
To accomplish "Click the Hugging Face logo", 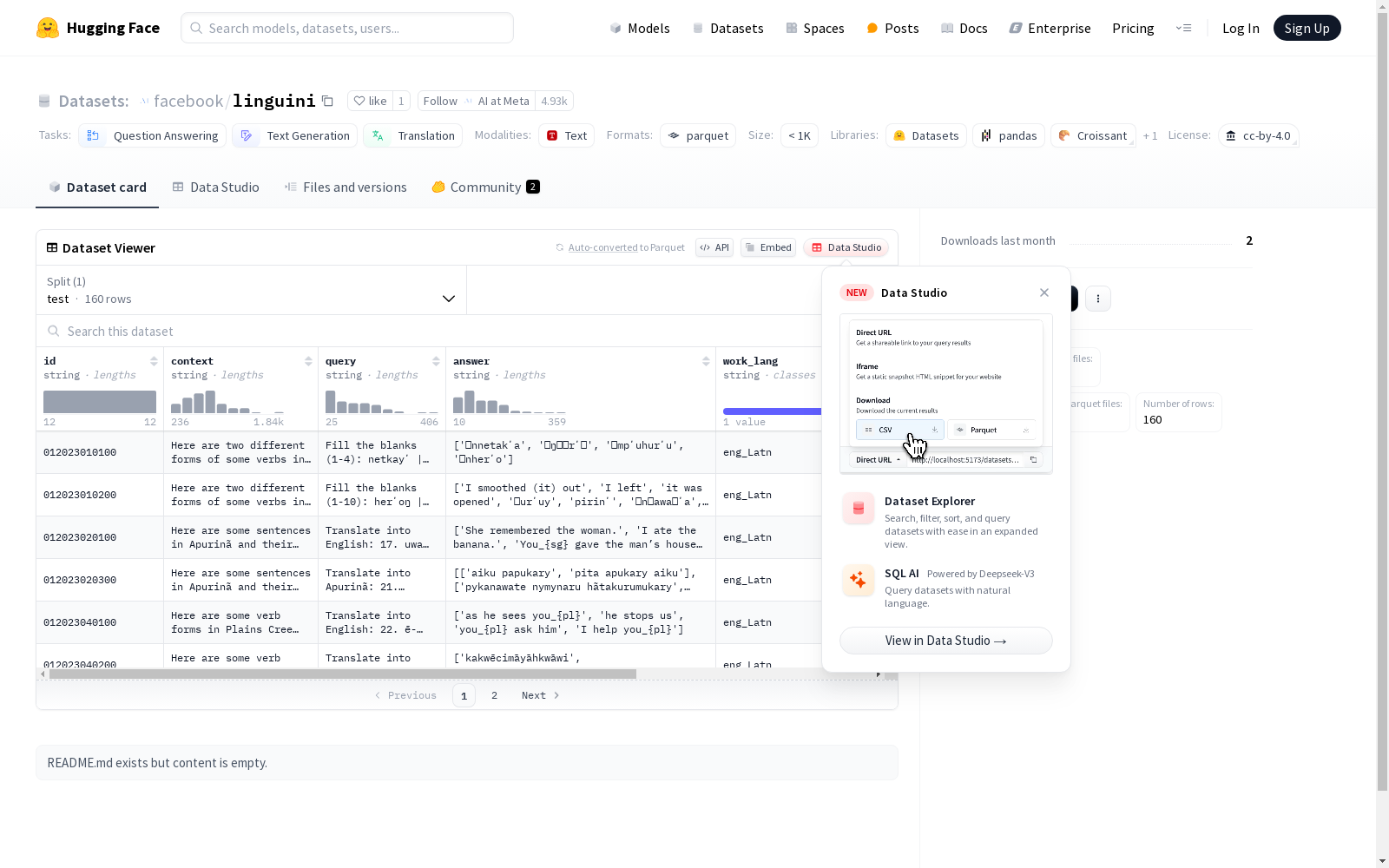I will point(98,28).
